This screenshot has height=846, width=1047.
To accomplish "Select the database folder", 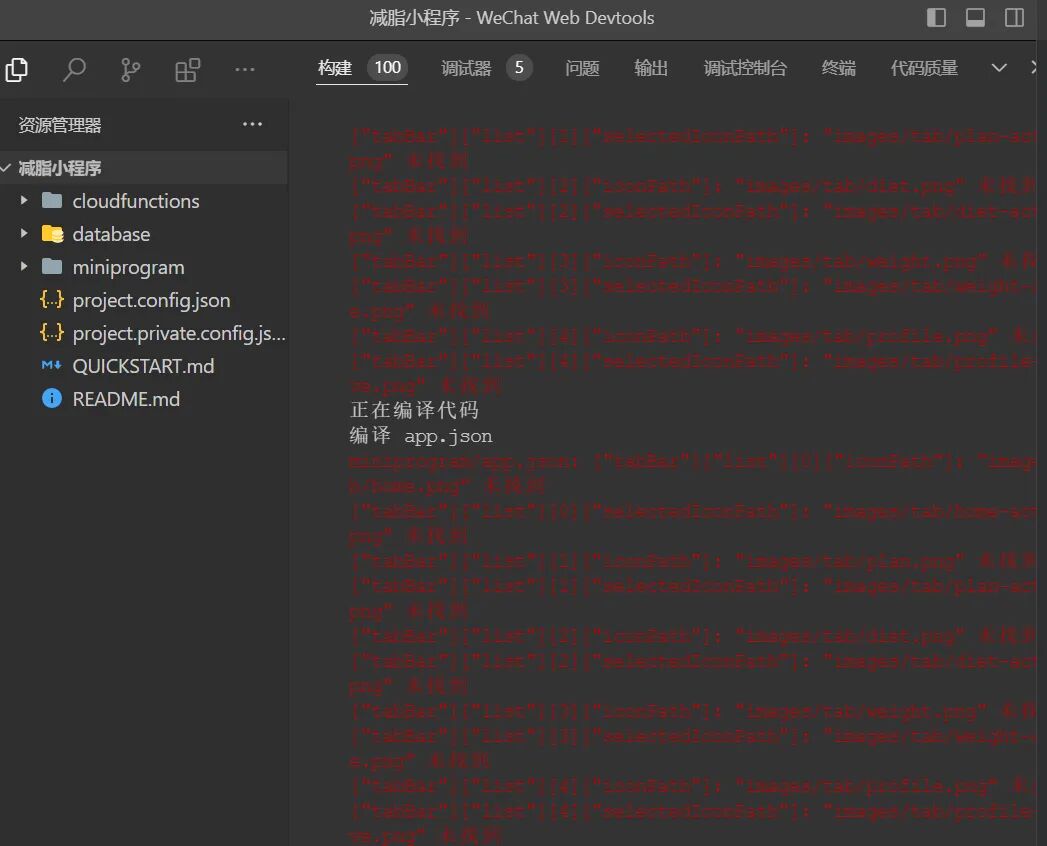I will tap(111, 234).
